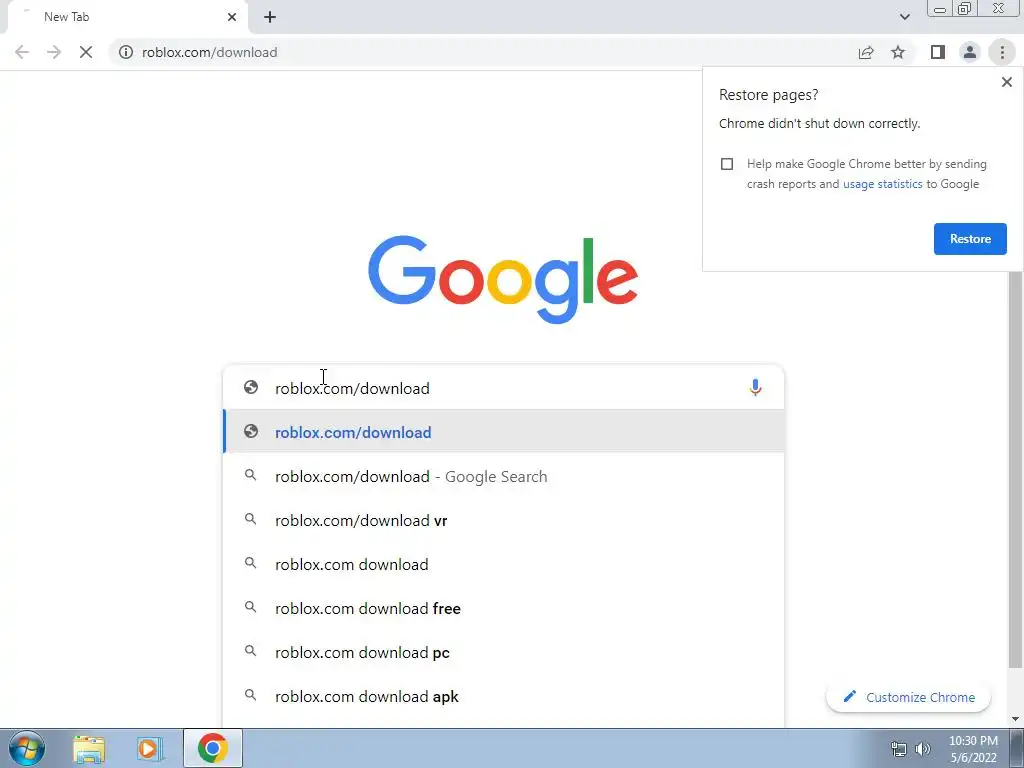Close the New Tab tab

232,17
